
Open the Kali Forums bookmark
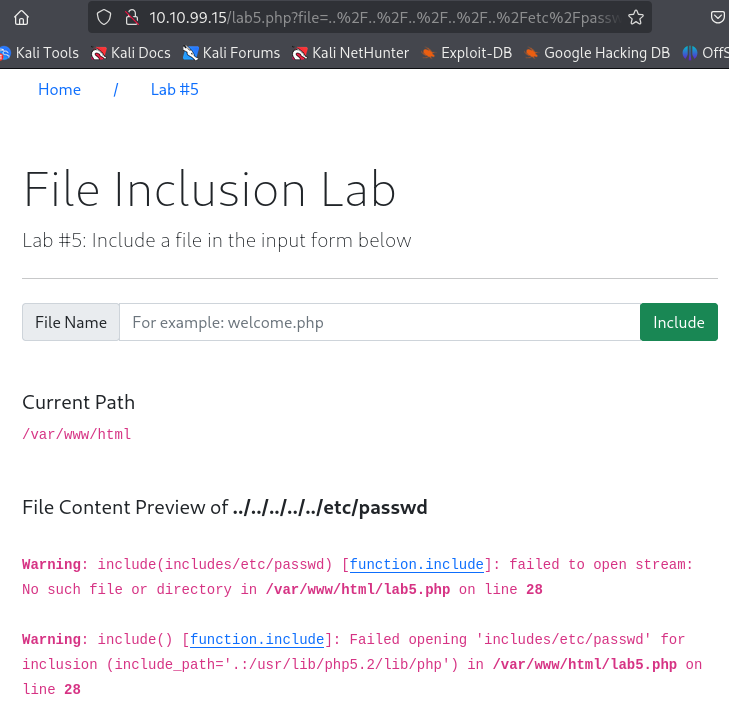tap(232, 53)
